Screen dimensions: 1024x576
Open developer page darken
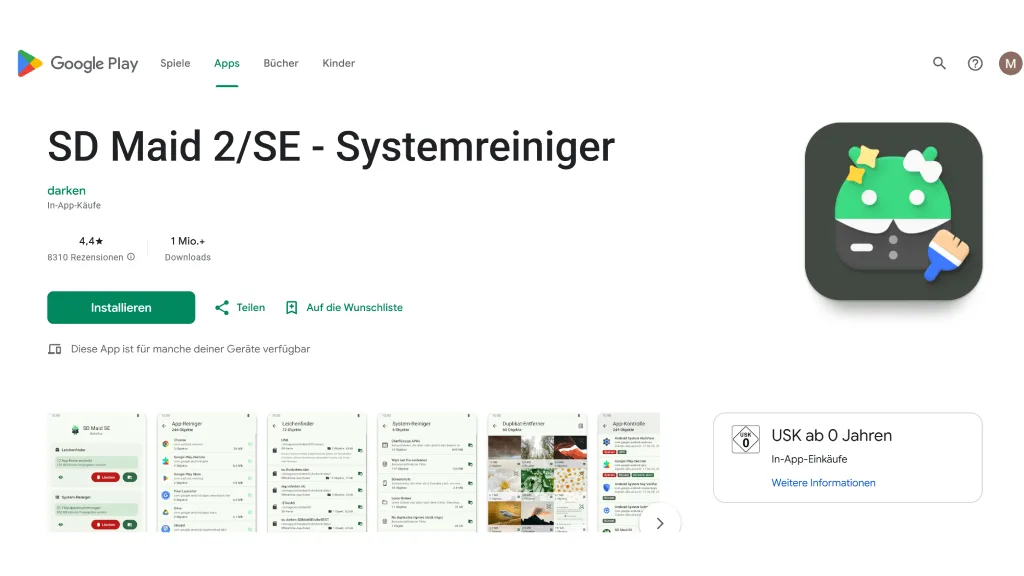point(66,191)
